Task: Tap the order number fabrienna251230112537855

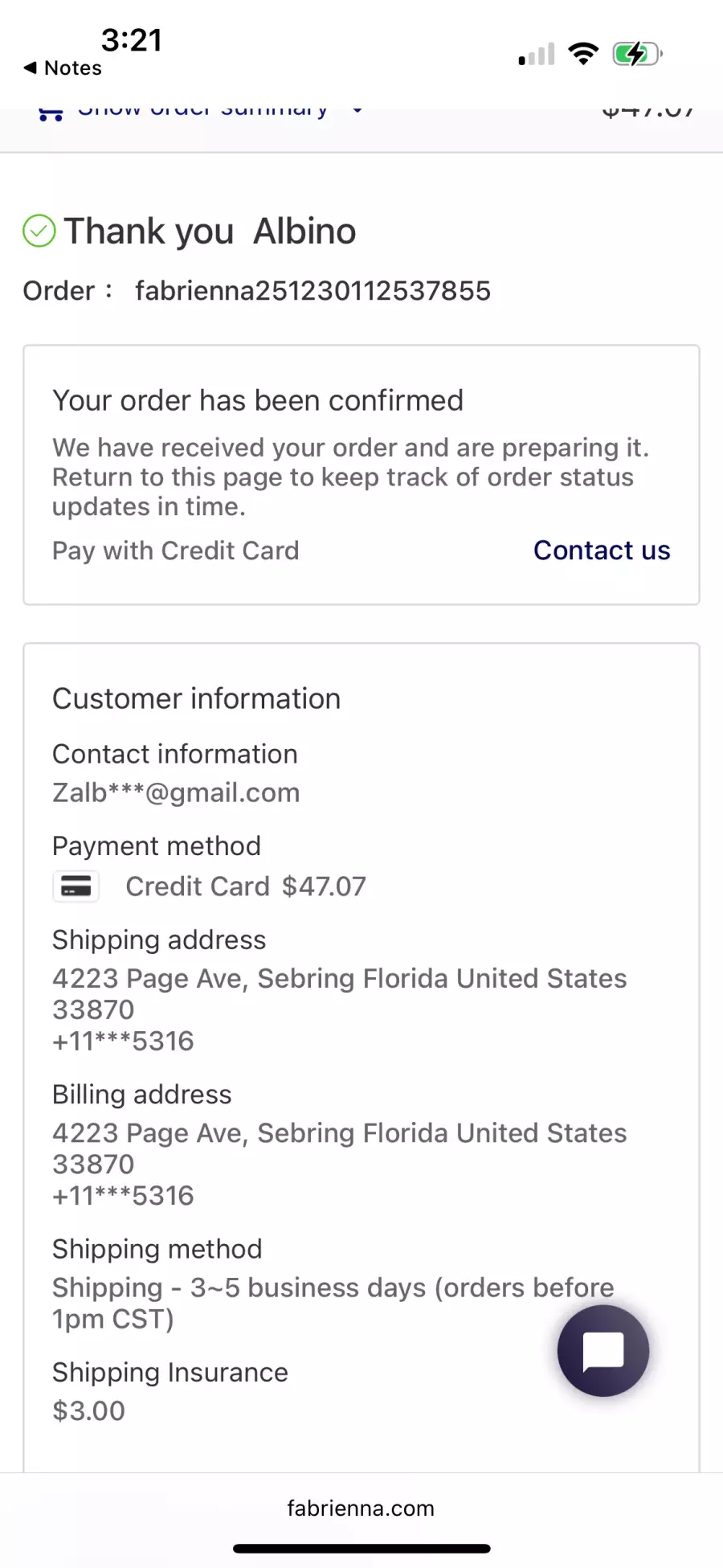Action: [312, 291]
